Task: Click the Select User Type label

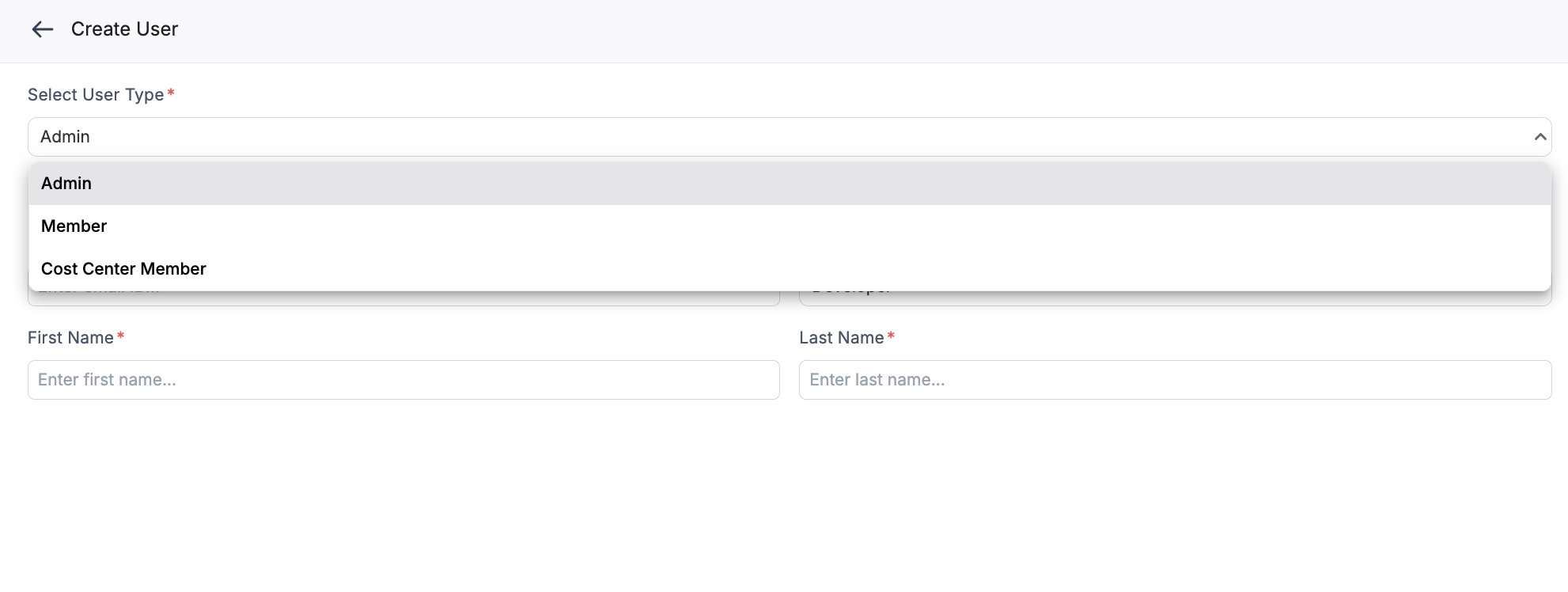Action: coord(96,95)
